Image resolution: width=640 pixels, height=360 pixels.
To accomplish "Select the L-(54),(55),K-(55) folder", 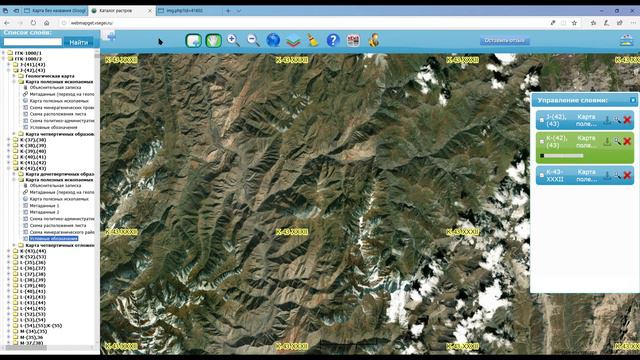I will coord(40,326).
